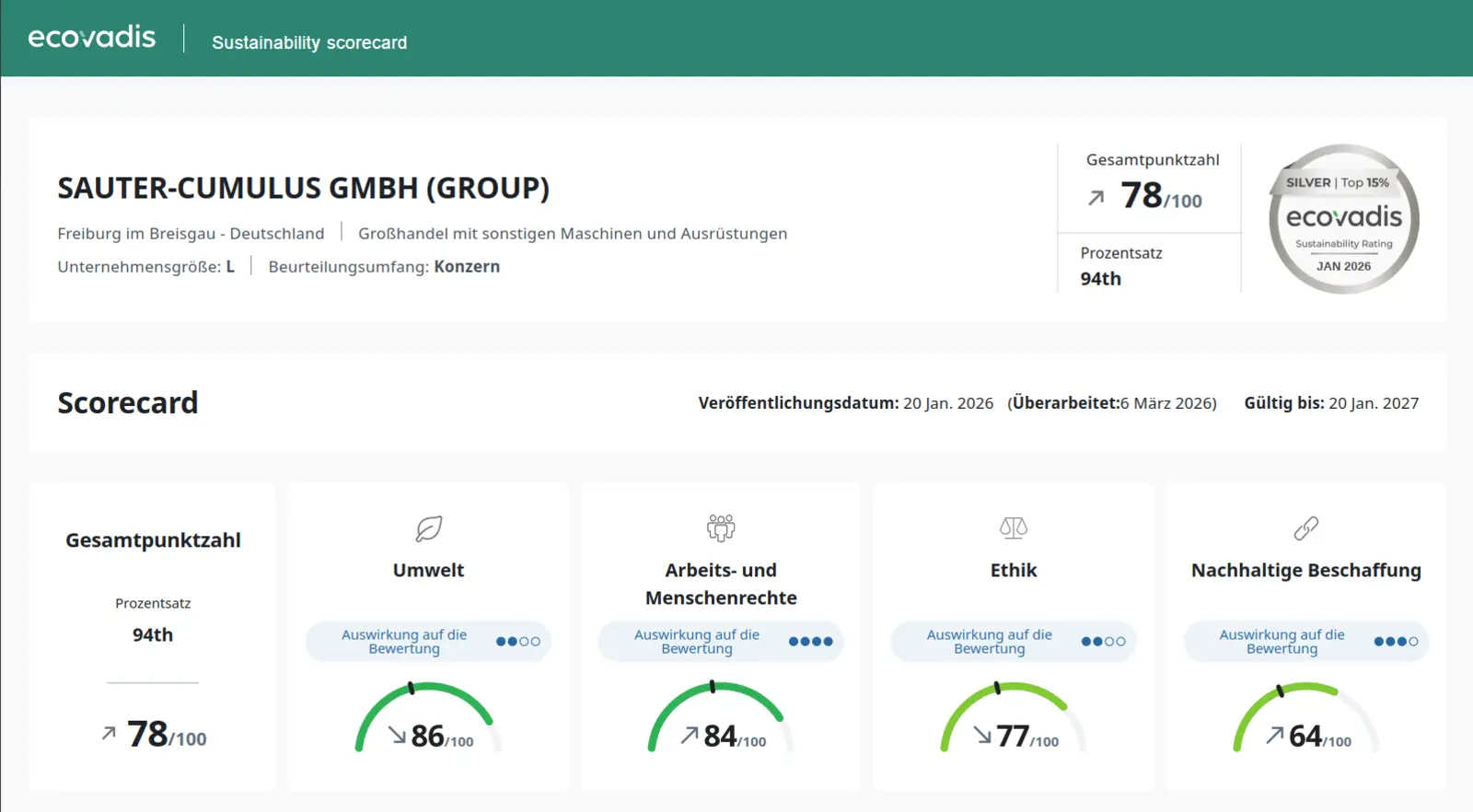
Task: Click the Nachhaltige Beschaffung chain link icon
Action: coord(1306,528)
